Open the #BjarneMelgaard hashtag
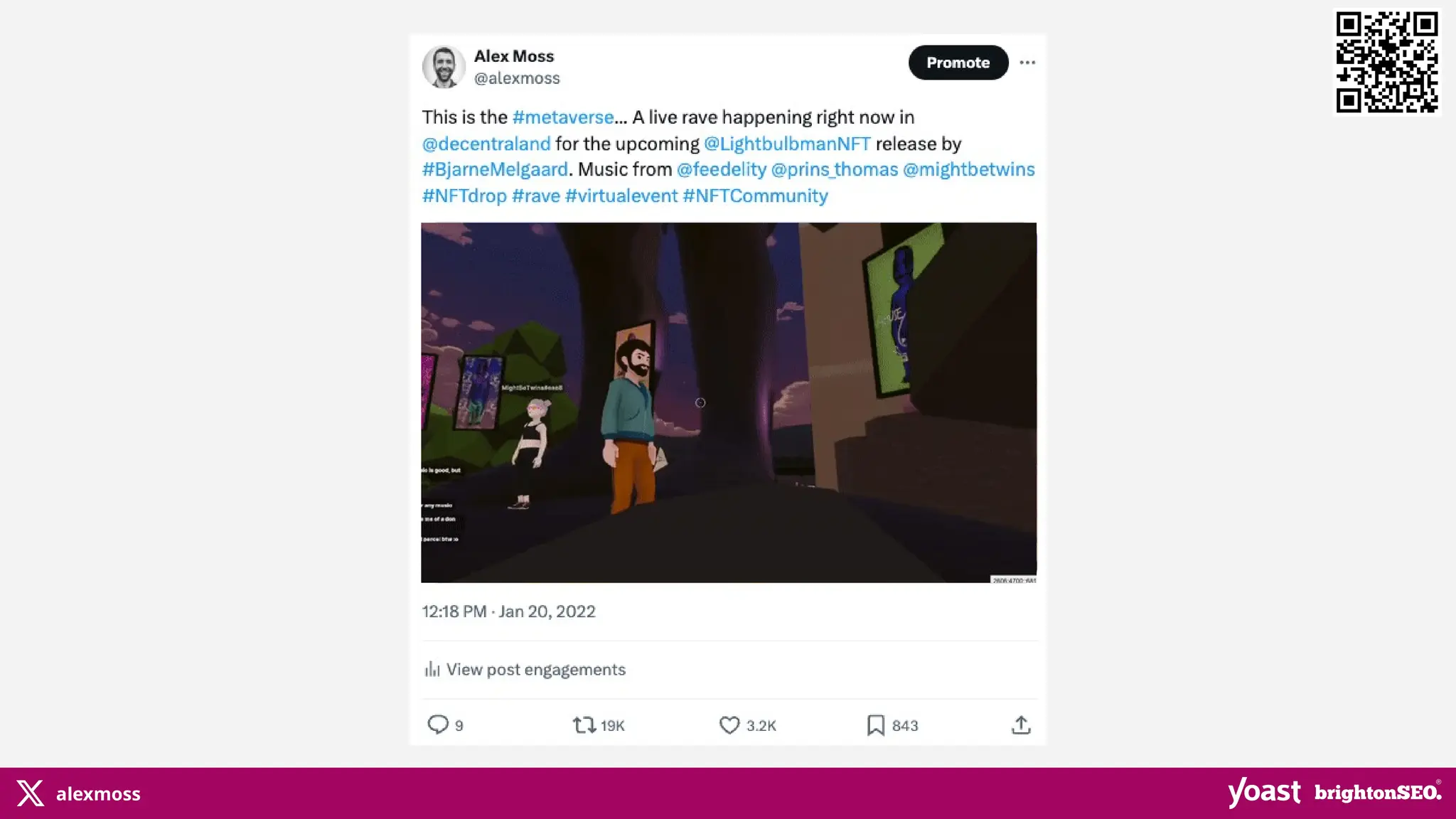The image size is (1456, 819). click(495, 169)
